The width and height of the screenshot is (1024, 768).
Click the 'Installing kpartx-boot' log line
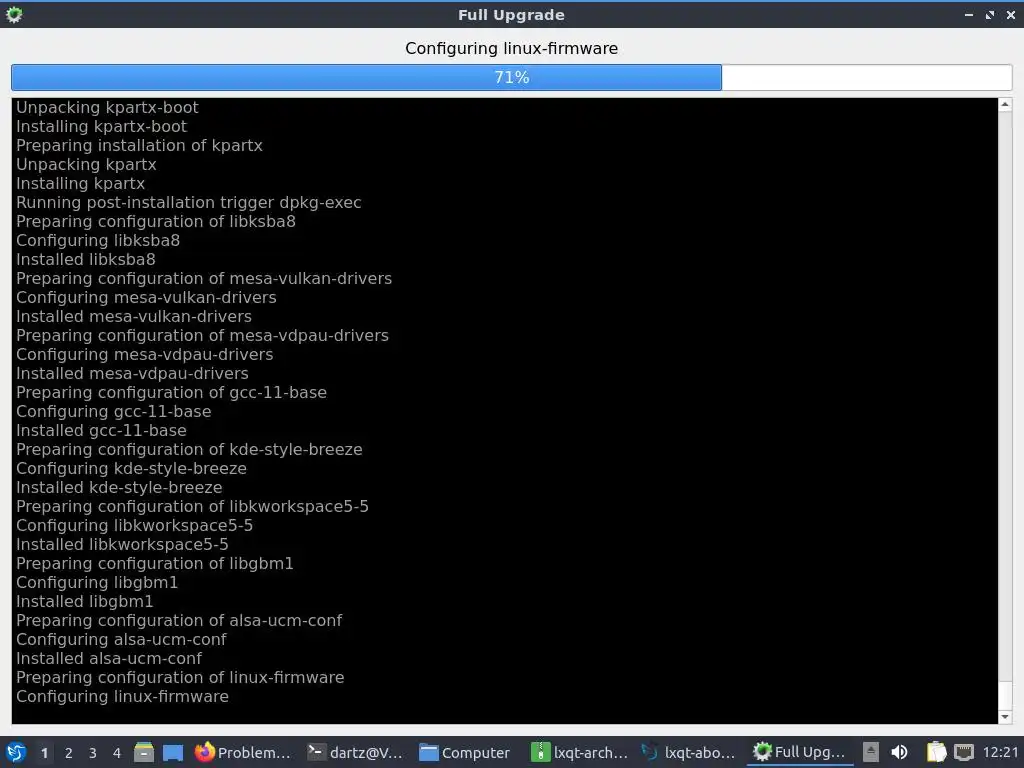(x=101, y=126)
